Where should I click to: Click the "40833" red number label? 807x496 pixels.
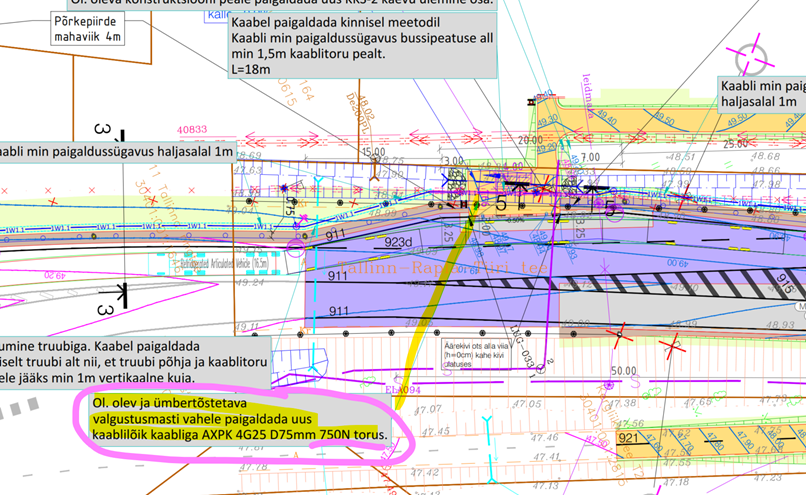click(x=191, y=129)
